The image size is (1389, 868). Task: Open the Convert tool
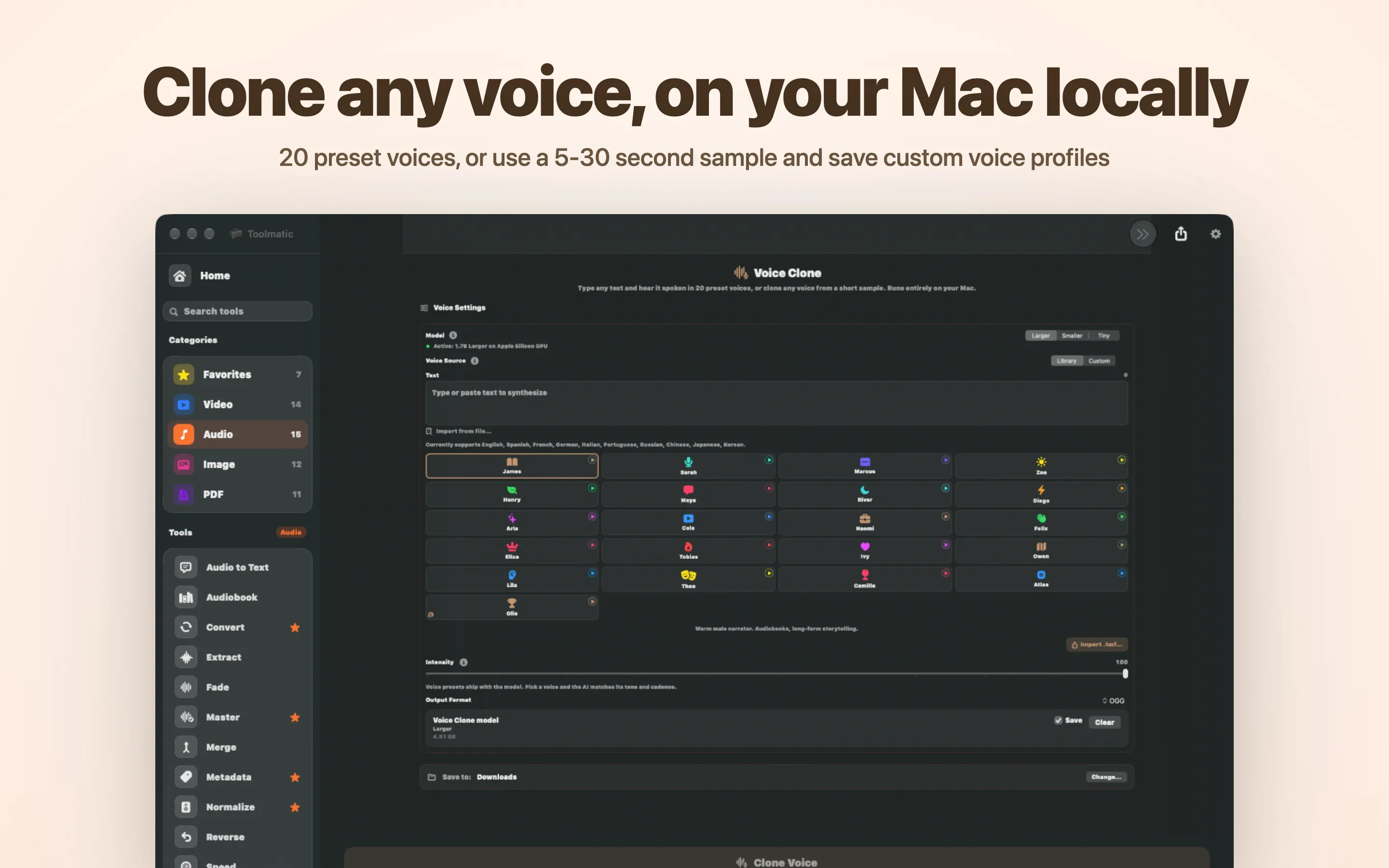pyautogui.click(x=238, y=627)
